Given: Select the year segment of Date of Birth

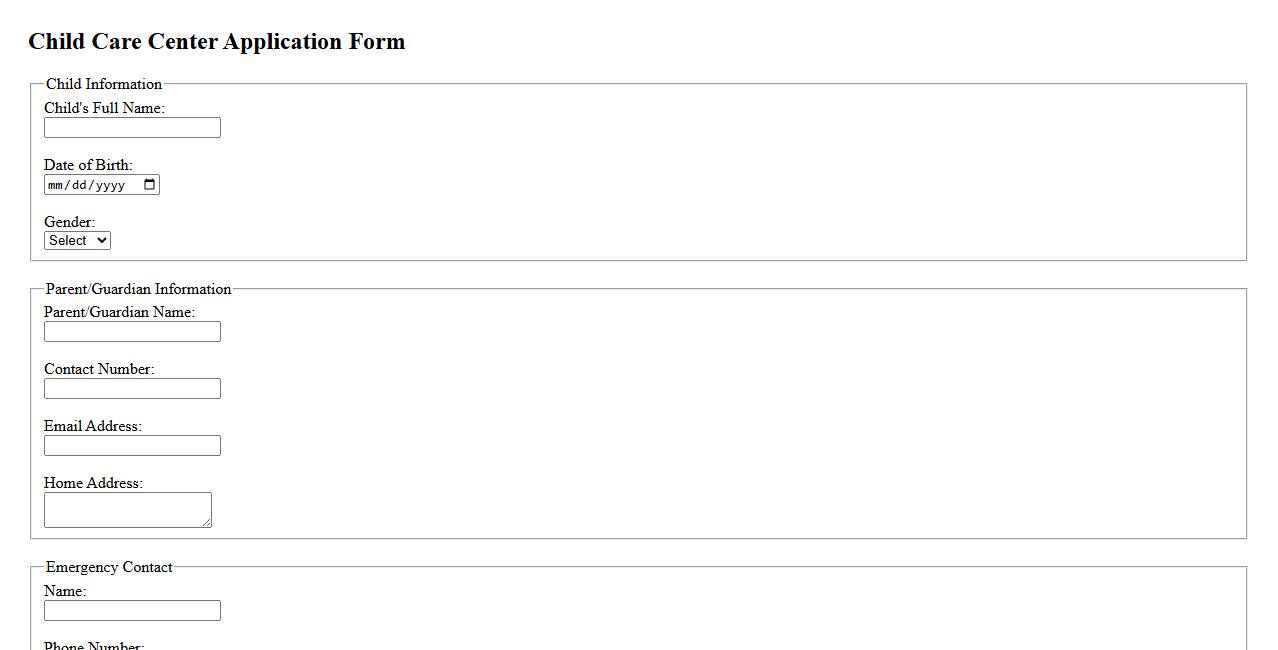Looking at the screenshot, I should click(110, 185).
